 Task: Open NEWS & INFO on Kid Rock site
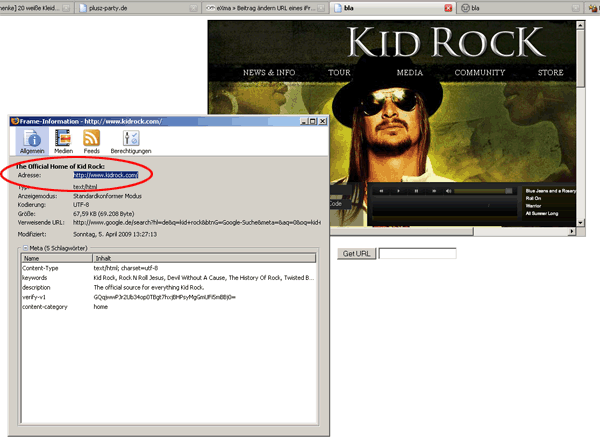pyautogui.click(x=269, y=72)
